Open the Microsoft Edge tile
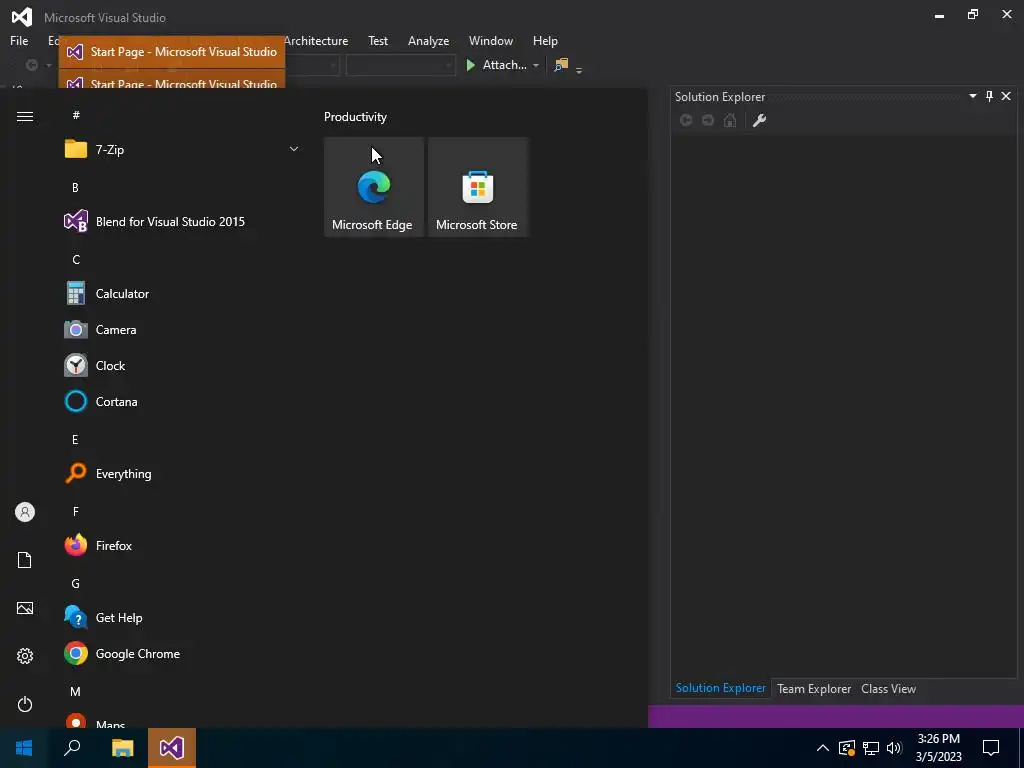 374,187
